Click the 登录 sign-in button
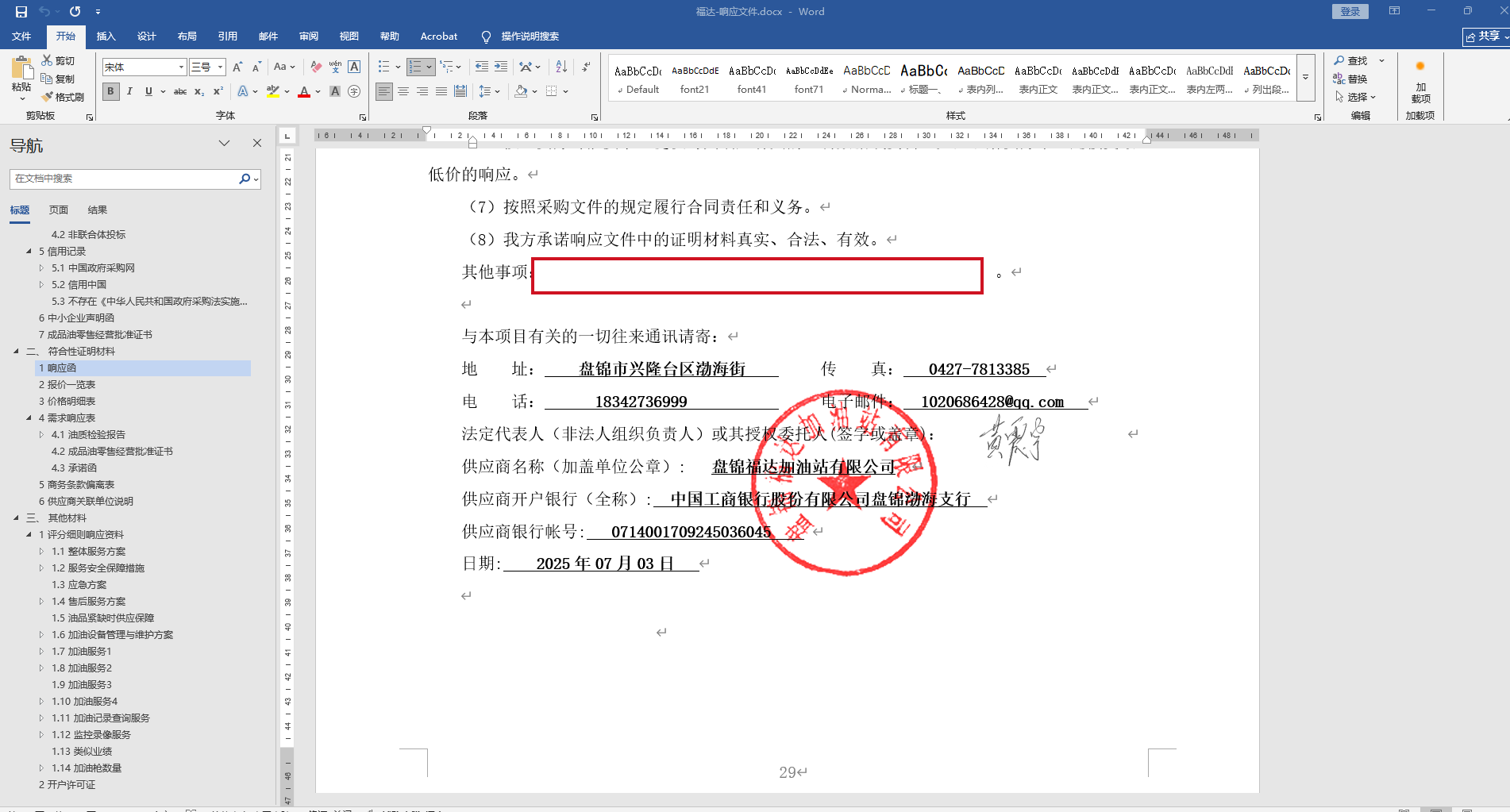1510x812 pixels. [x=1350, y=11]
